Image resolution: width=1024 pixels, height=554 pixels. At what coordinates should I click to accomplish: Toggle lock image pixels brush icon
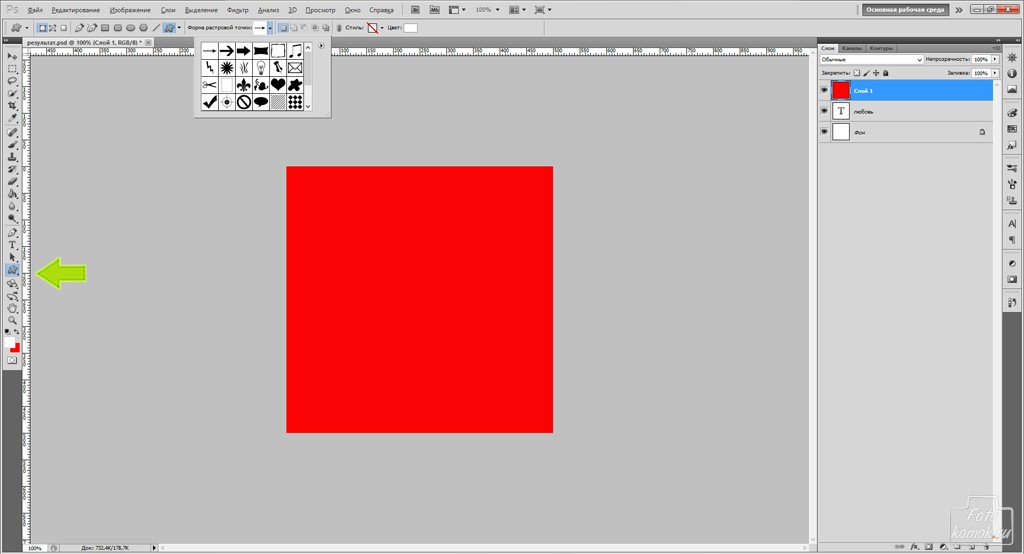pos(867,73)
